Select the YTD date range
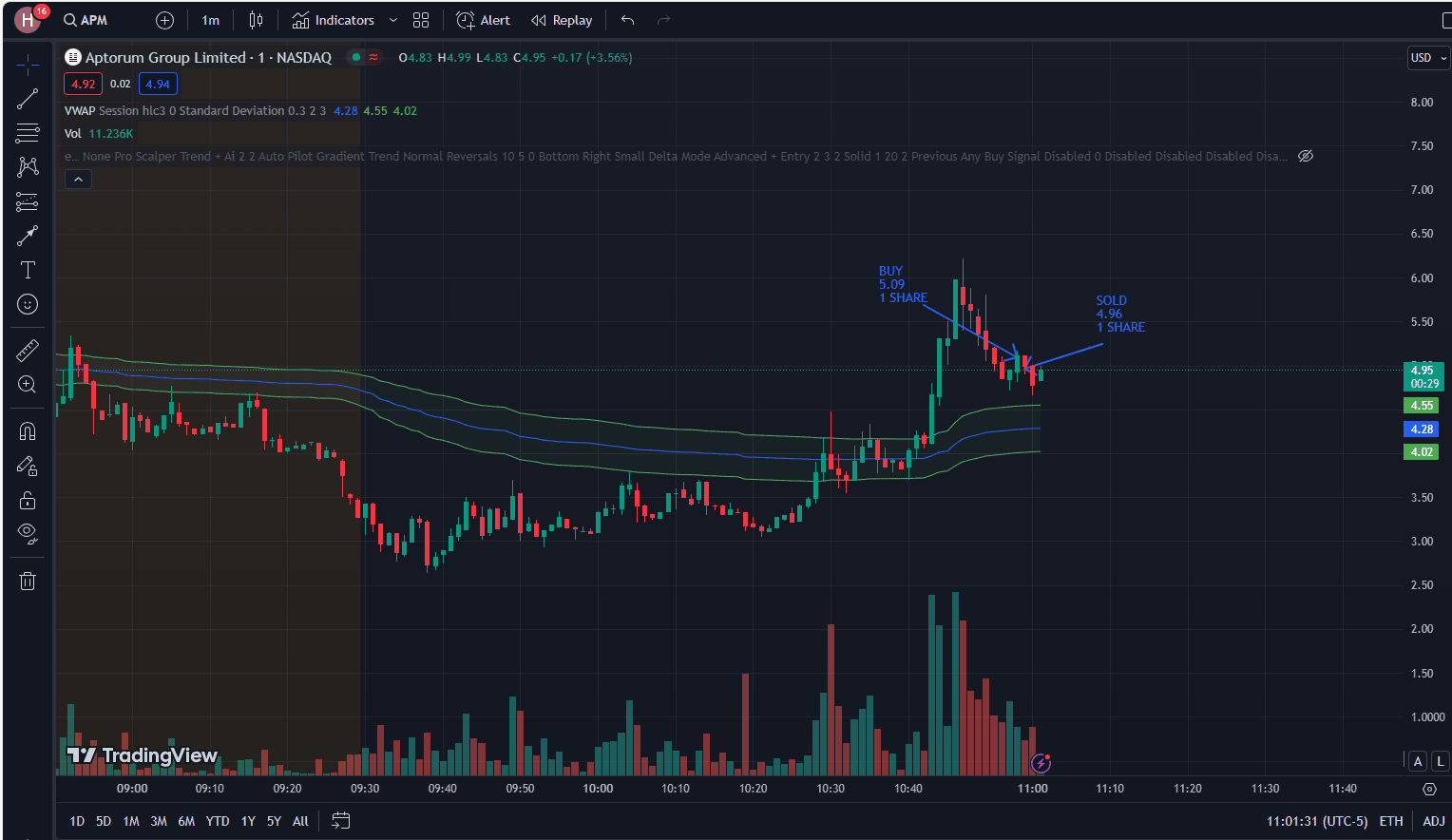The width and height of the screenshot is (1452, 840). 218,821
